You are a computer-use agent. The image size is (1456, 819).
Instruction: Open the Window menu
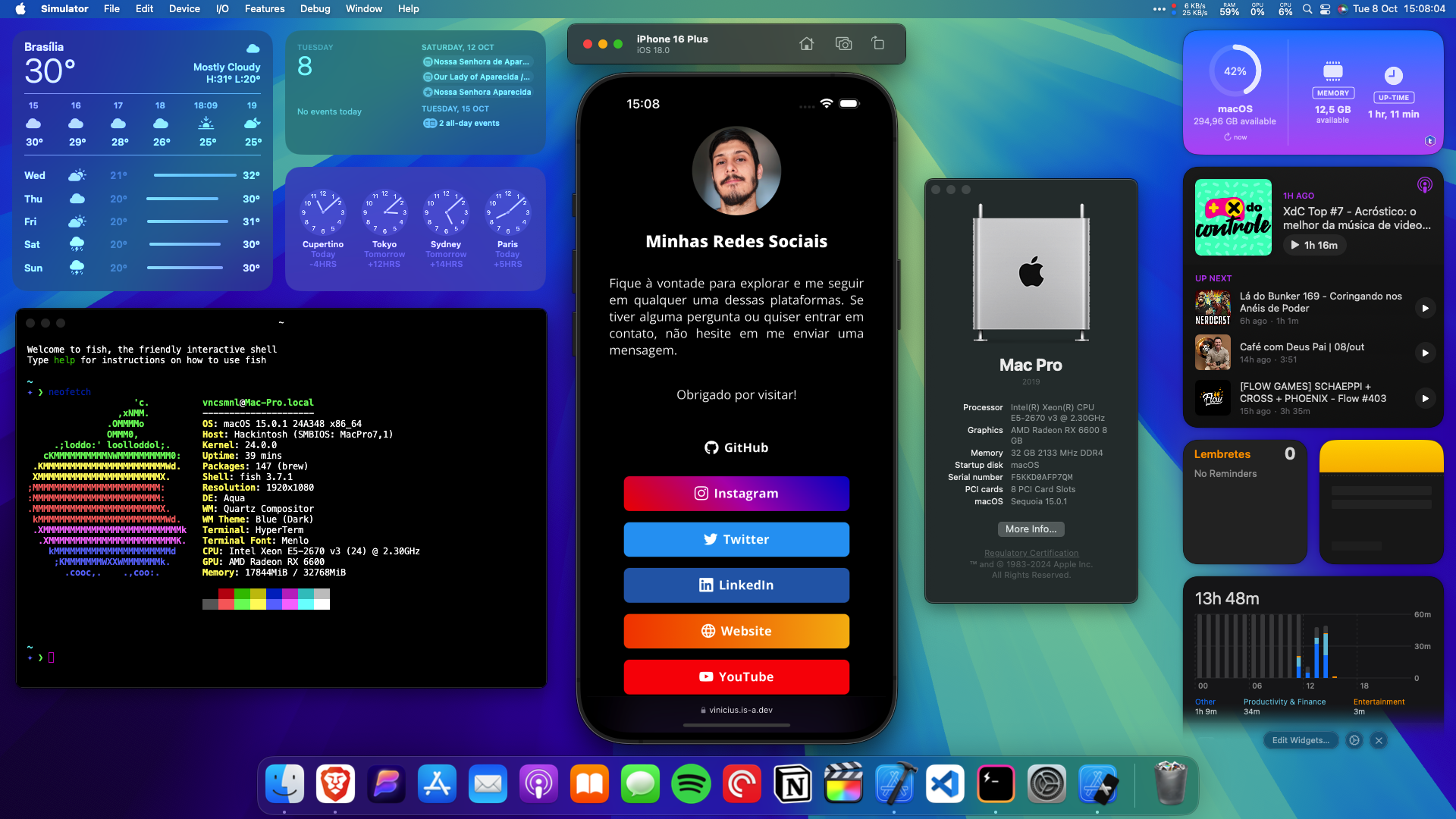tap(364, 9)
